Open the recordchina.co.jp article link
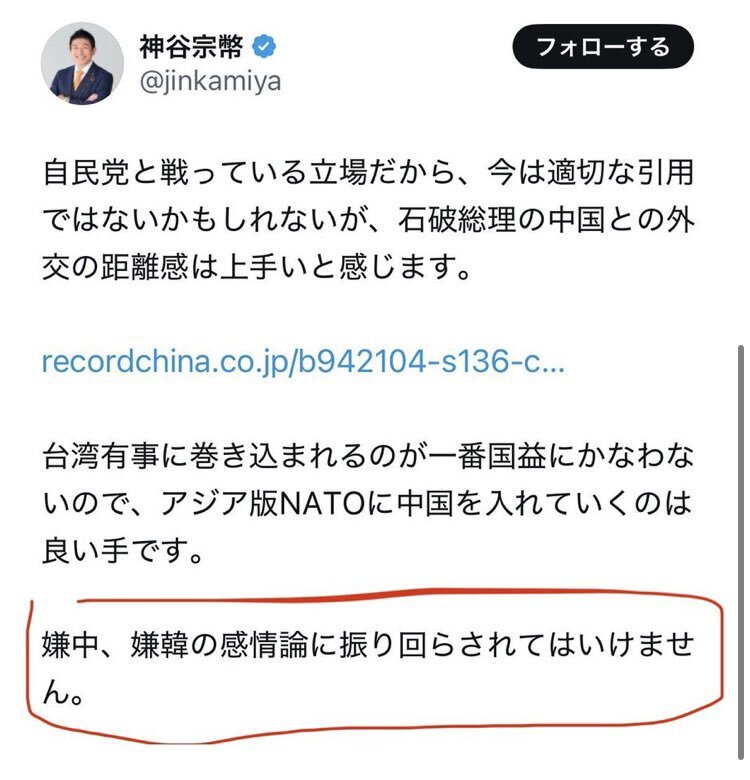The height and width of the screenshot is (780, 750). point(303,361)
